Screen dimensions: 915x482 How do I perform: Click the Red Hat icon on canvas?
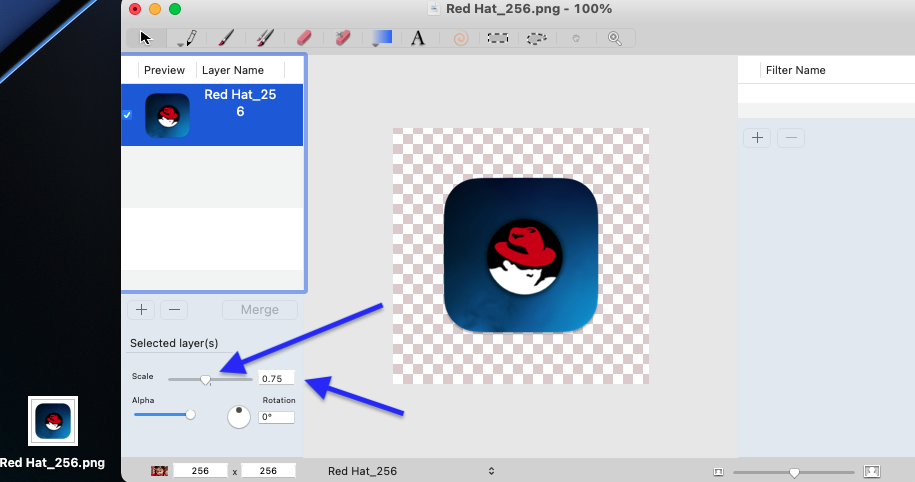[521, 256]
